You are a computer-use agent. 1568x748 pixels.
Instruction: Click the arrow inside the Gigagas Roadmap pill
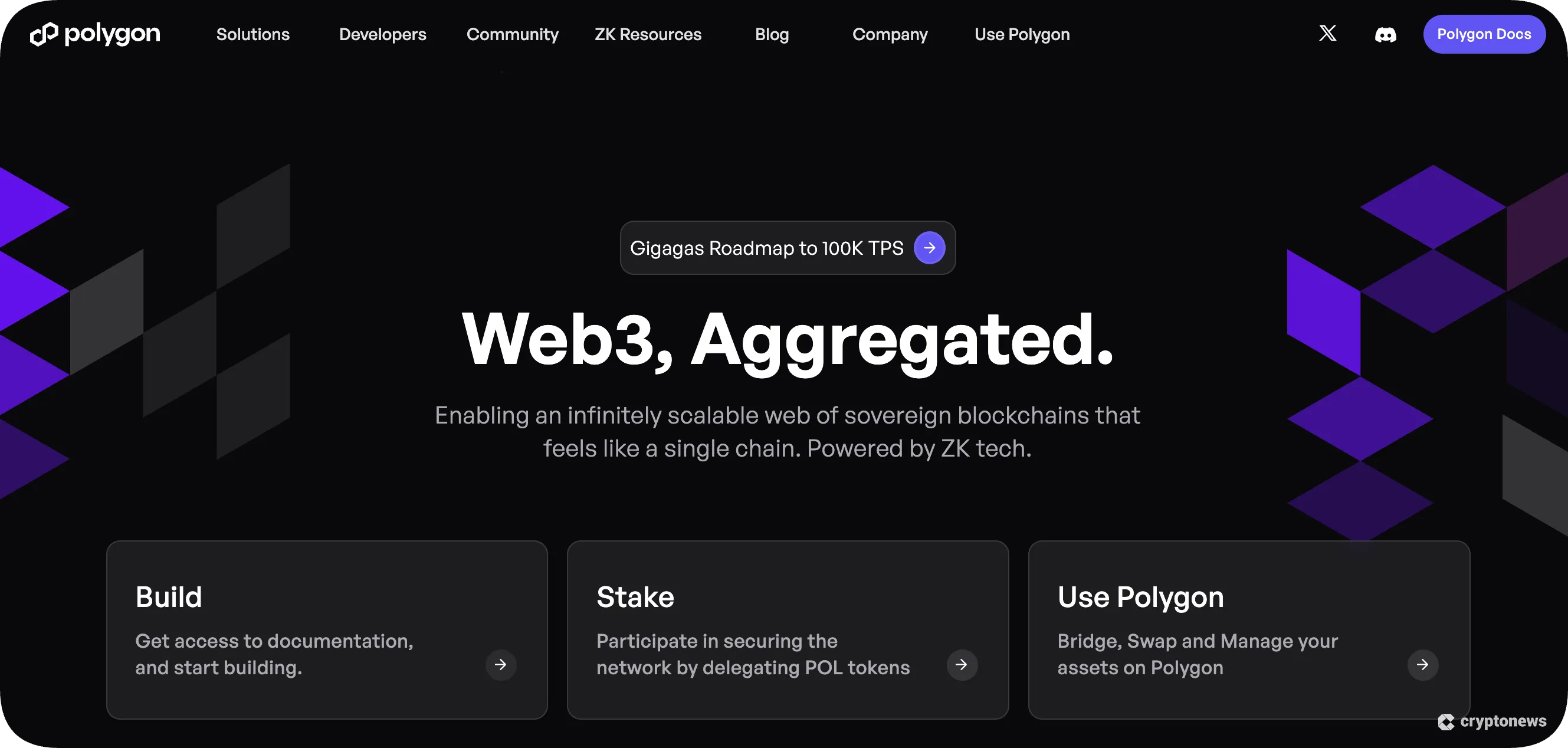pos(930,248)
